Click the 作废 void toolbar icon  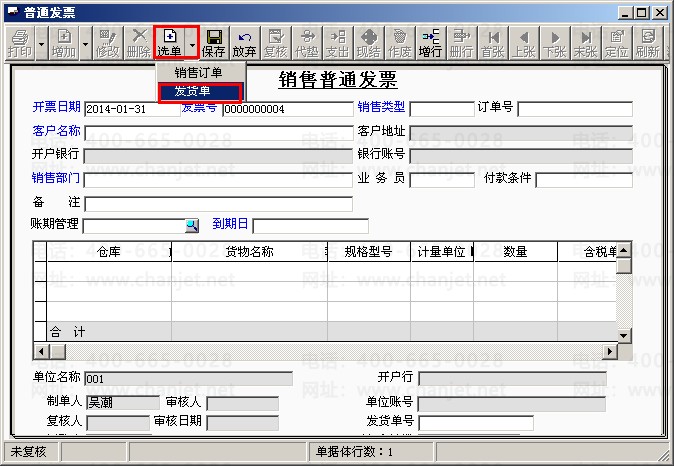point(399,43)
